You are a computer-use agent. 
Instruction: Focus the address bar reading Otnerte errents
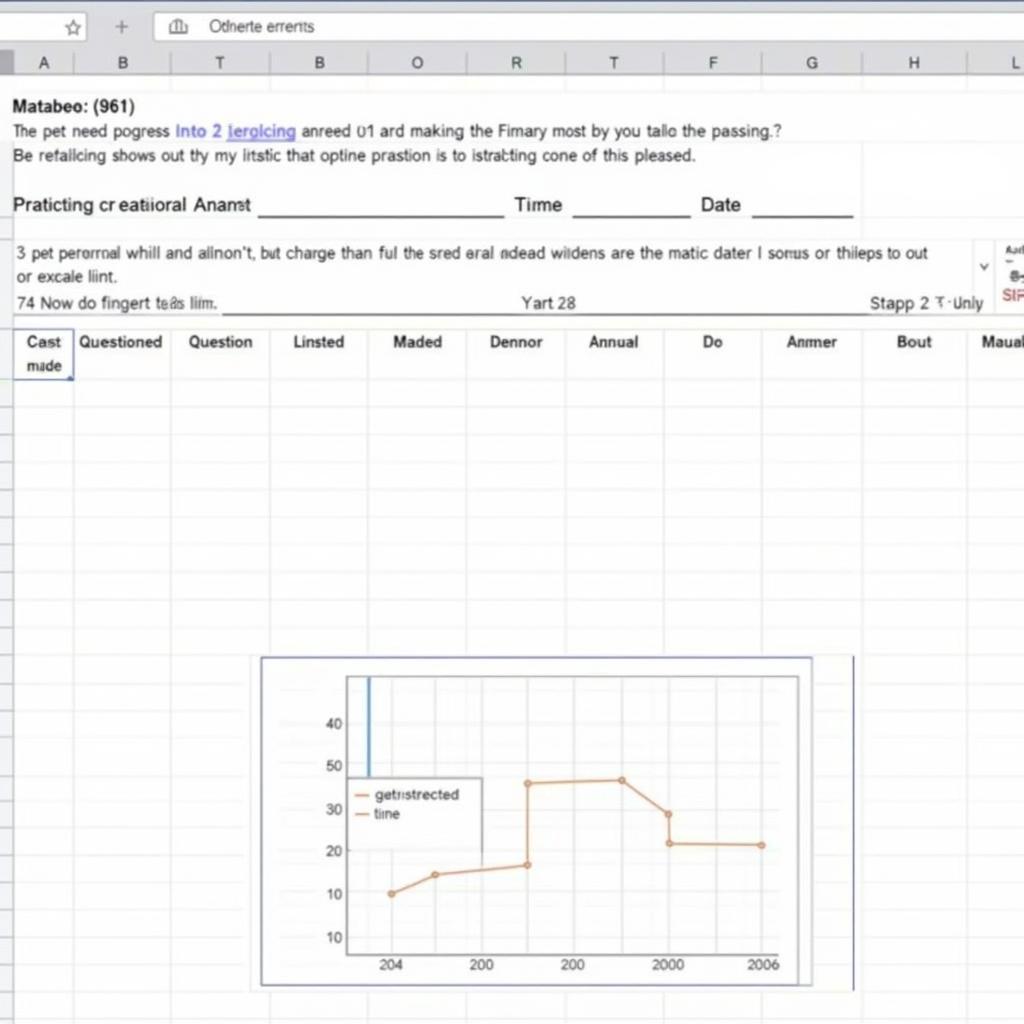pos(588,27)
